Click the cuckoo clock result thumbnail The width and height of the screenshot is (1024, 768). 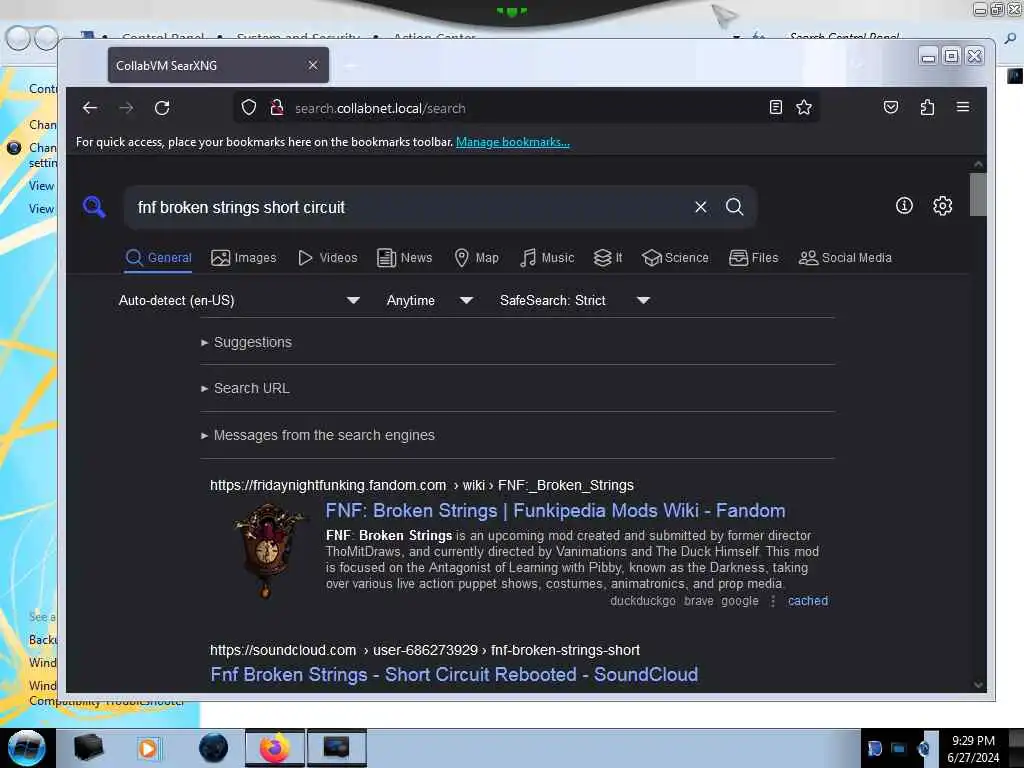pos(266,550)
